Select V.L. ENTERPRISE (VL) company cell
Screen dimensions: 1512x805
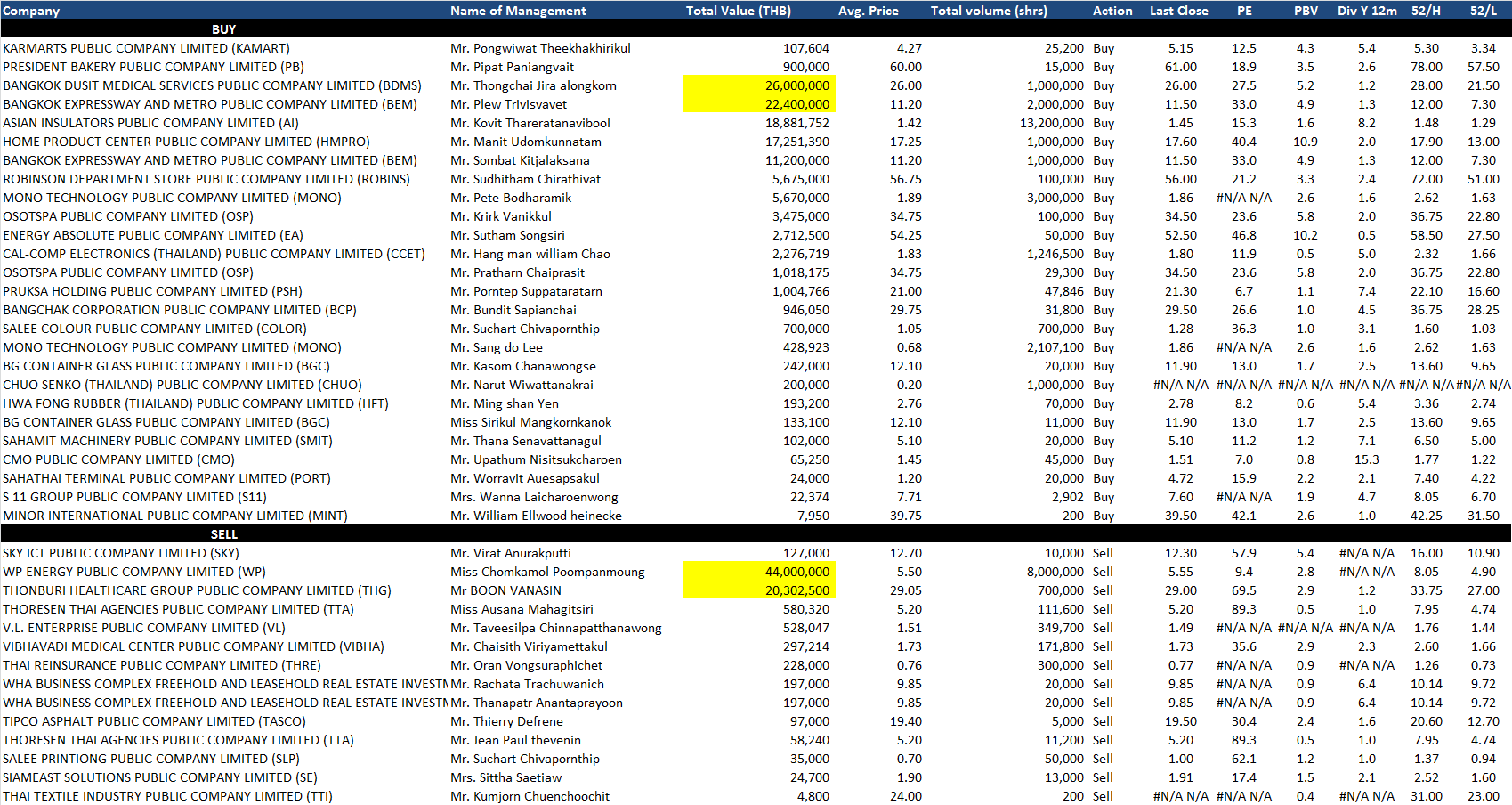(144, 628)
